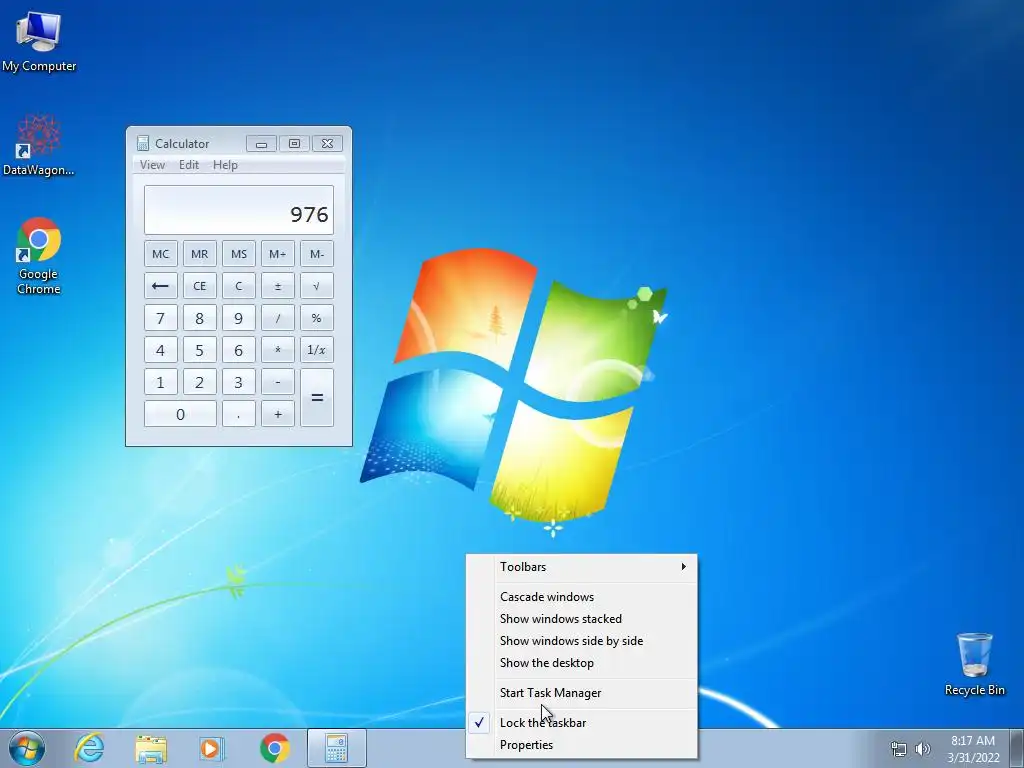Toggle Lock the taskbar option
This screenshot has width=1024, height=768.
pyautogui.click(x=582, y=723)
